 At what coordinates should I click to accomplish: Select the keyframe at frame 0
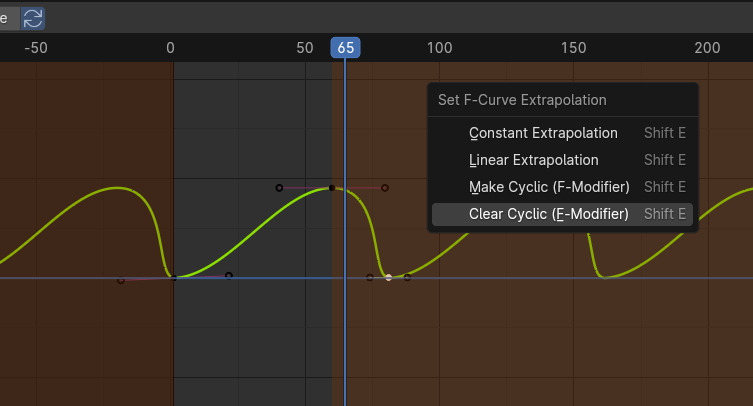tap(173, 278)
